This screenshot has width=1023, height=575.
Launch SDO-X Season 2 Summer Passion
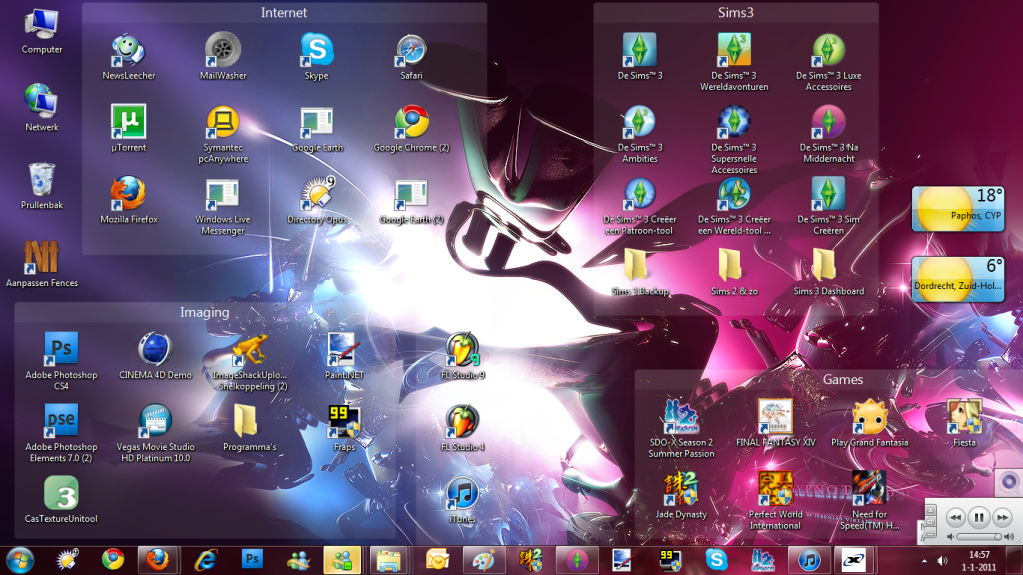(x=681, y=428)
